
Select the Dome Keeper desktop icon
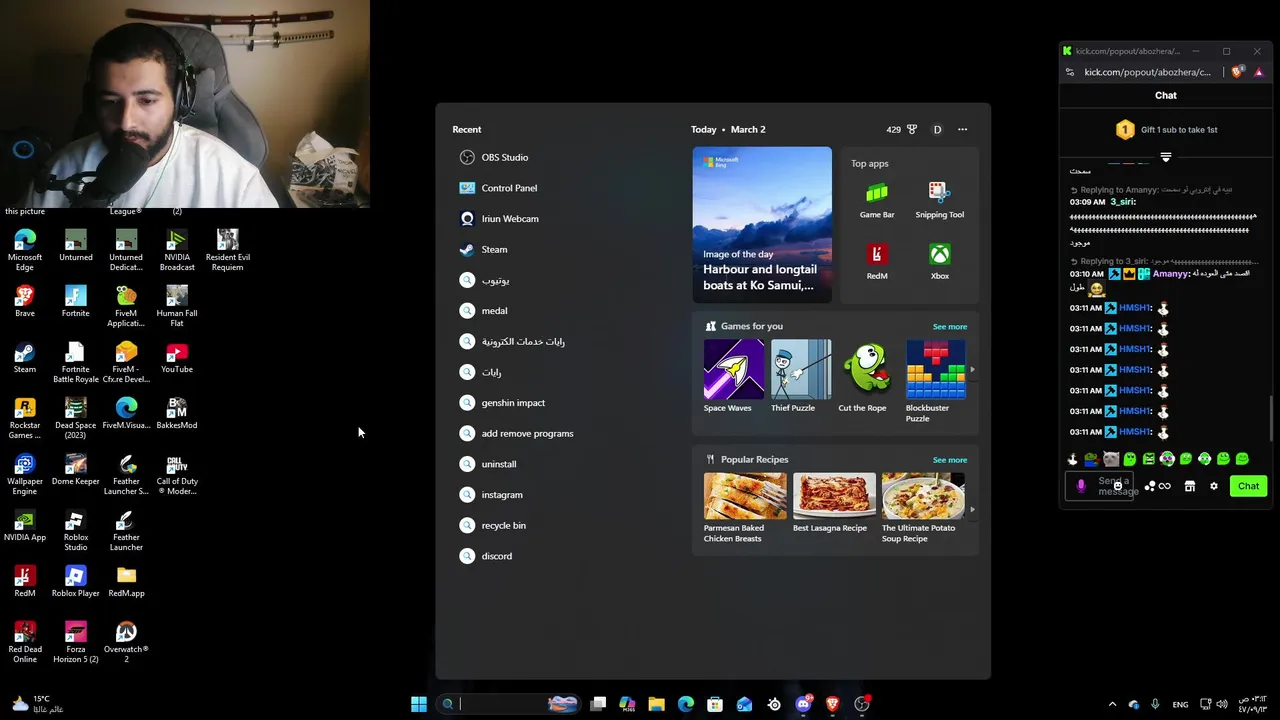(x=76, y=469)
